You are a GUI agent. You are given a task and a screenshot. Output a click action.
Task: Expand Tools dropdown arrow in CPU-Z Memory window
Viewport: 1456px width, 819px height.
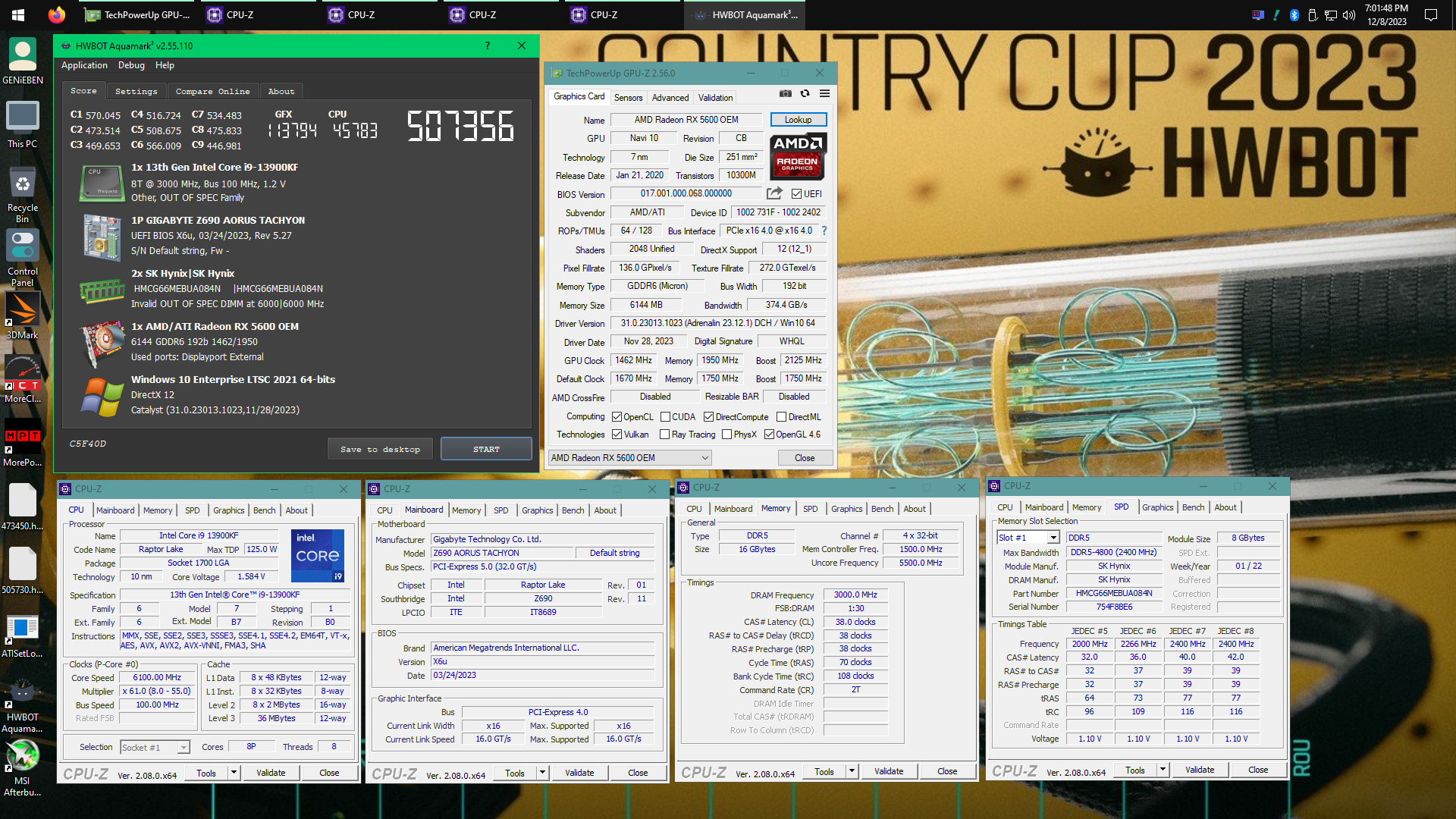click(852, 771)
